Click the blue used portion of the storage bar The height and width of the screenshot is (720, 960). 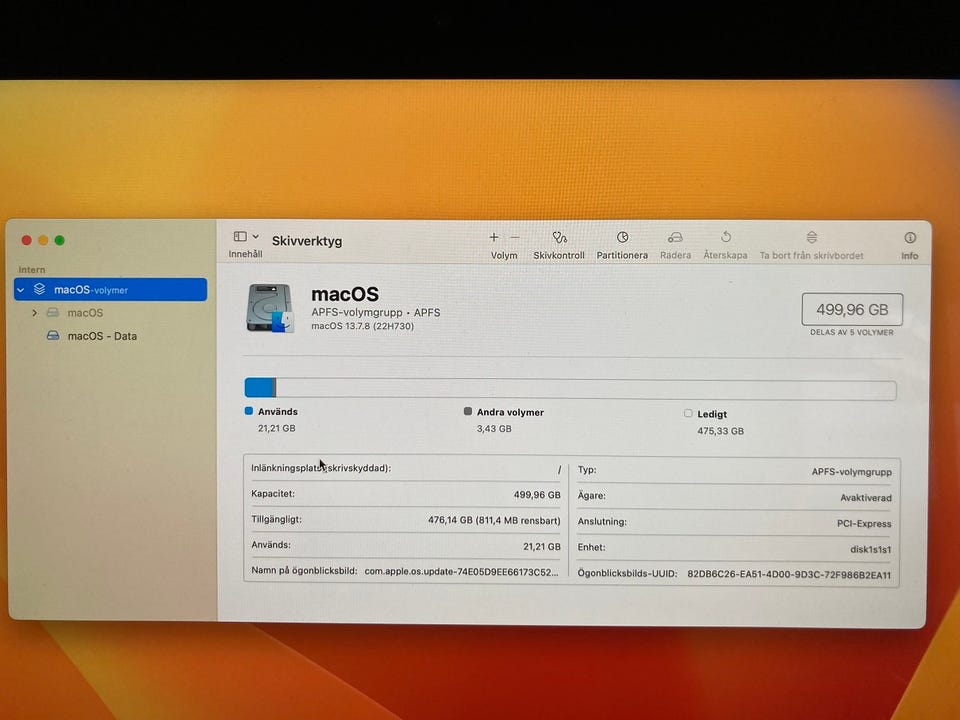[259, 388]
